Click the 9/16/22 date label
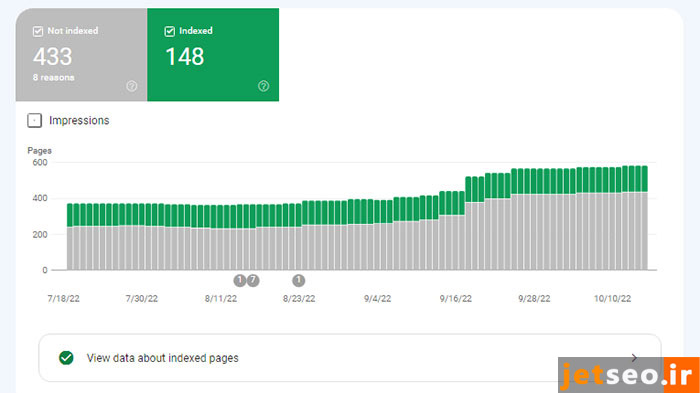The image size is (700, 393). click(455, 299)
